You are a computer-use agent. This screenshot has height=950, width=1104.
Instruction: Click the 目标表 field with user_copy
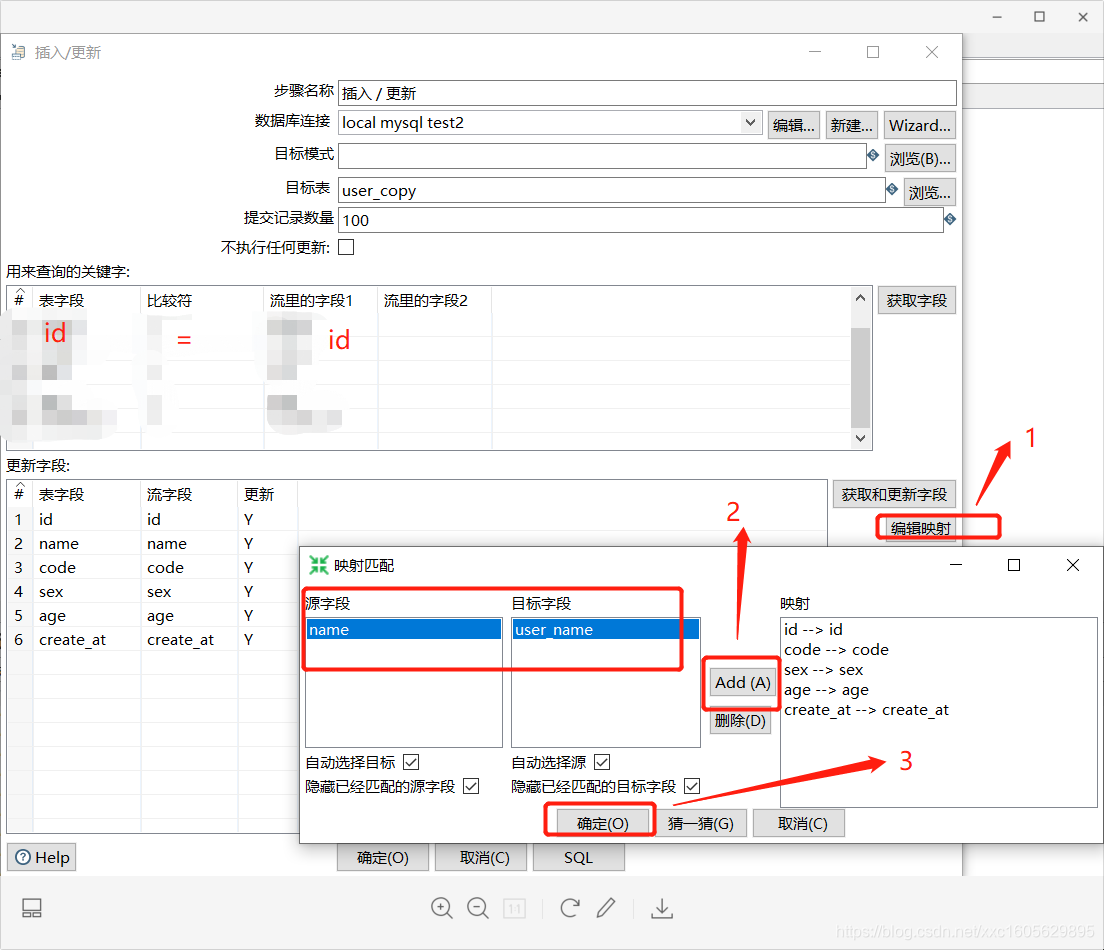[612, 190]
